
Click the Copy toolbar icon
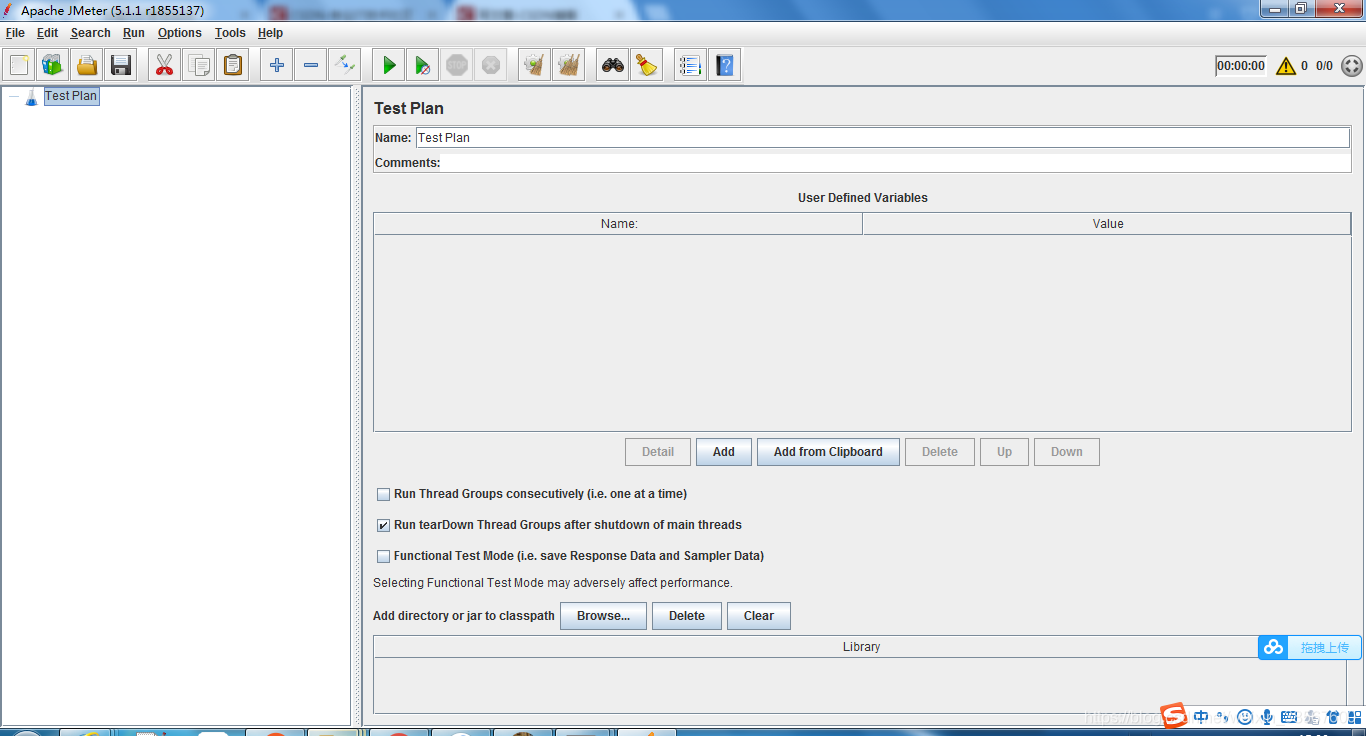199,66
